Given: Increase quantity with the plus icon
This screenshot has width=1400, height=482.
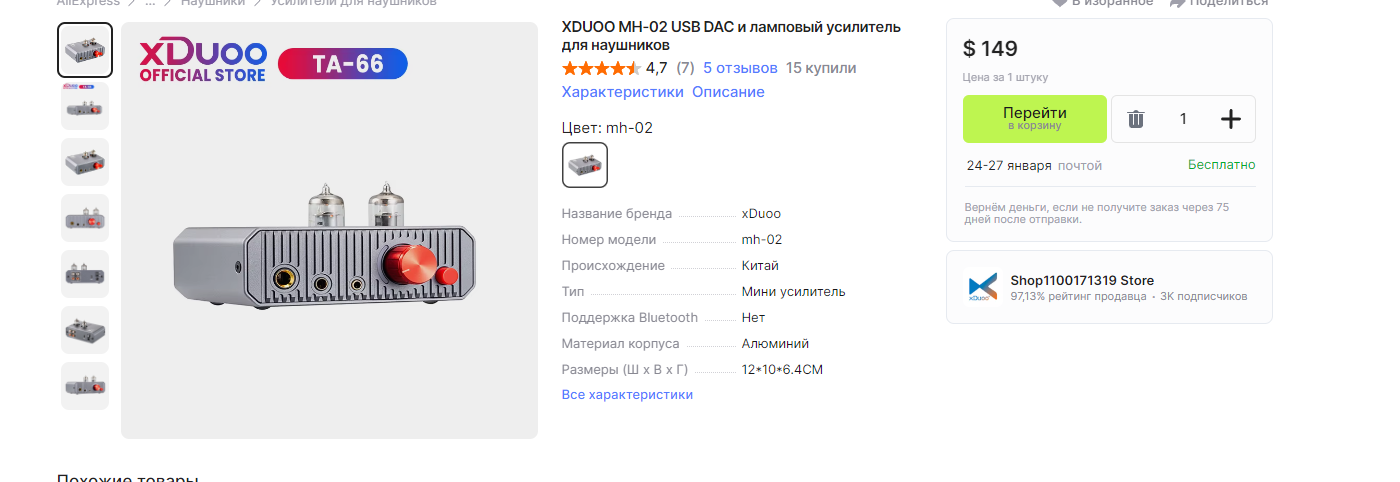Looking at the screenshot, I should click(x=1231, y=119).
